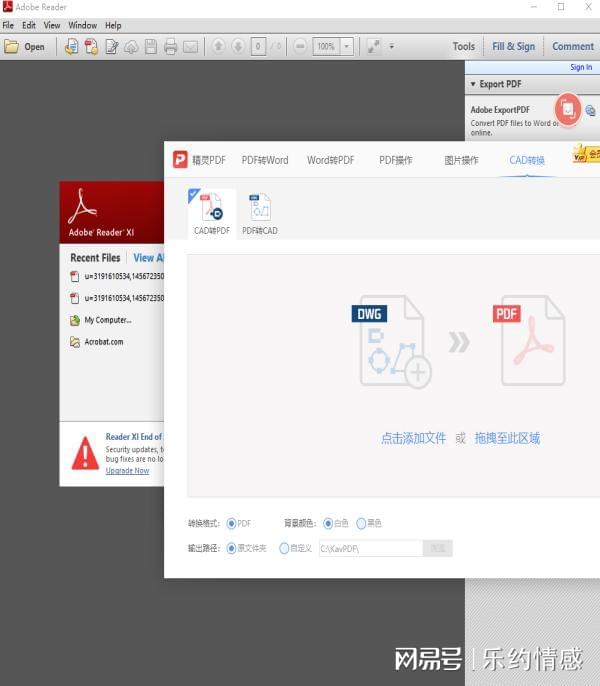Click the Upgrade Now link

pyautogui.click(x=127, y=471)
